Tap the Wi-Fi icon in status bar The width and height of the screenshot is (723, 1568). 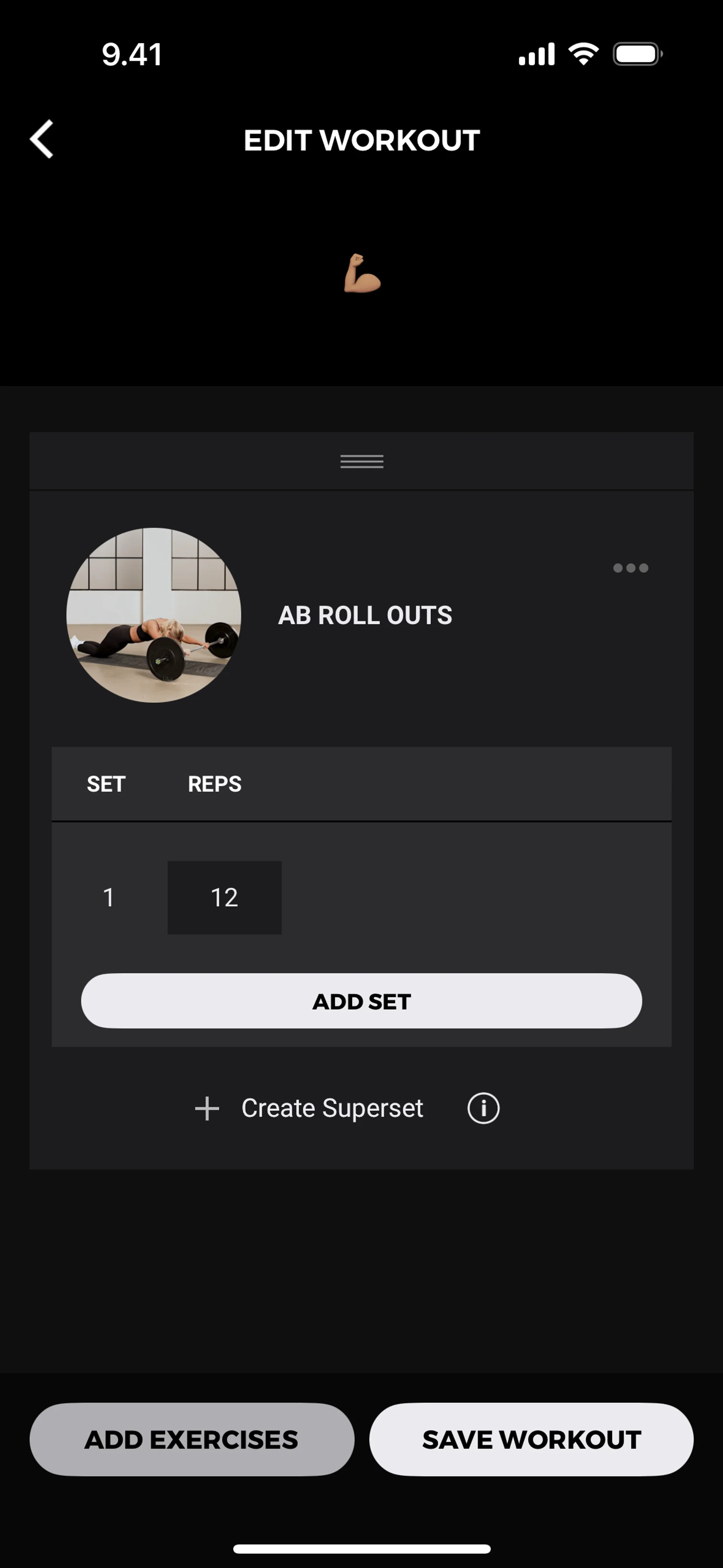point(584,54)
